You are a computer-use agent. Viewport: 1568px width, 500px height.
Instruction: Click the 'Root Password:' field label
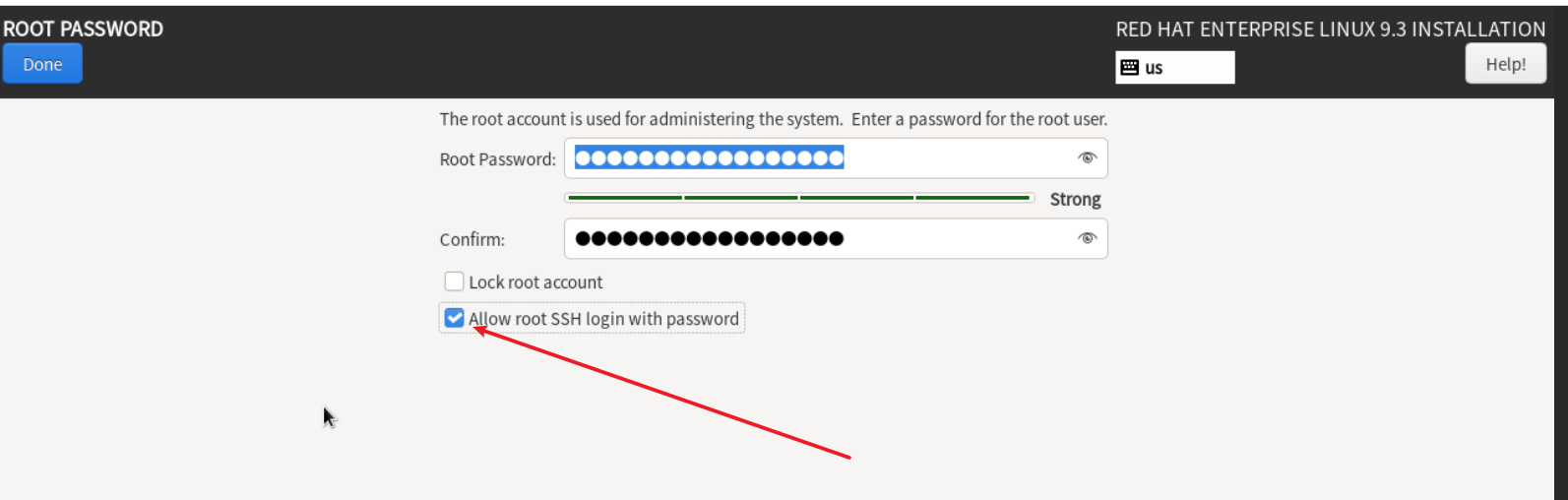tap(498, 159)
